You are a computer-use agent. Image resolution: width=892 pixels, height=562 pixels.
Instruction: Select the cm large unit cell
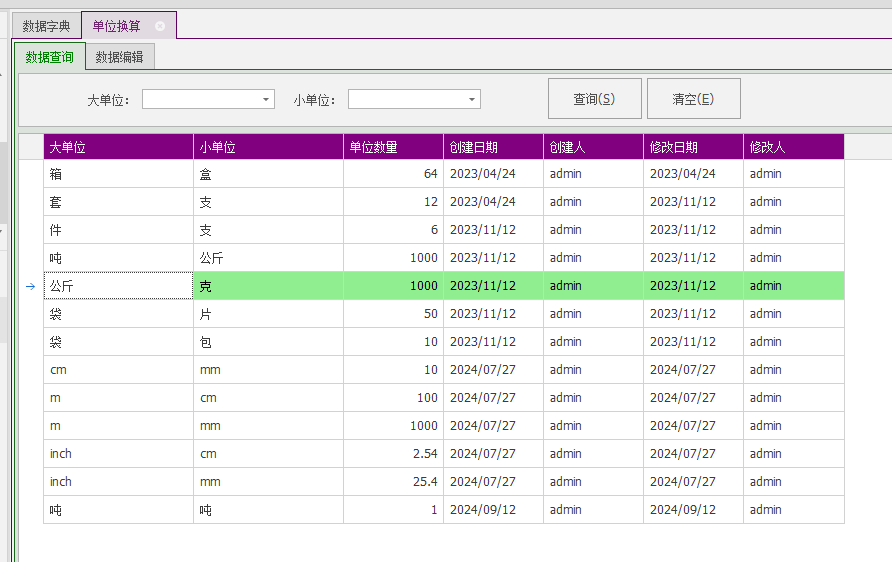click(x=118, y=370)
